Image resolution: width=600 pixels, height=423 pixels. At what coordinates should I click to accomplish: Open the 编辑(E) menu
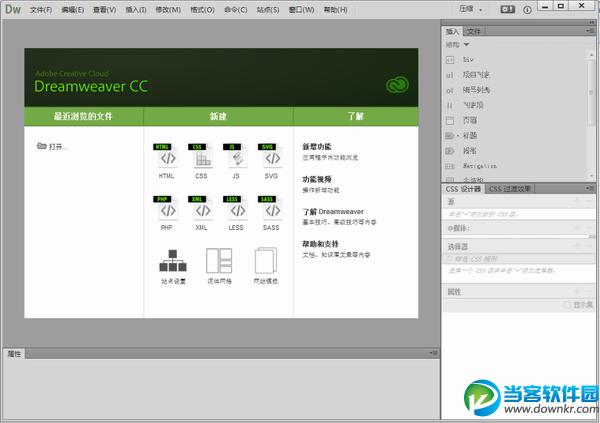pyautogui.click(x=72, y=10)
